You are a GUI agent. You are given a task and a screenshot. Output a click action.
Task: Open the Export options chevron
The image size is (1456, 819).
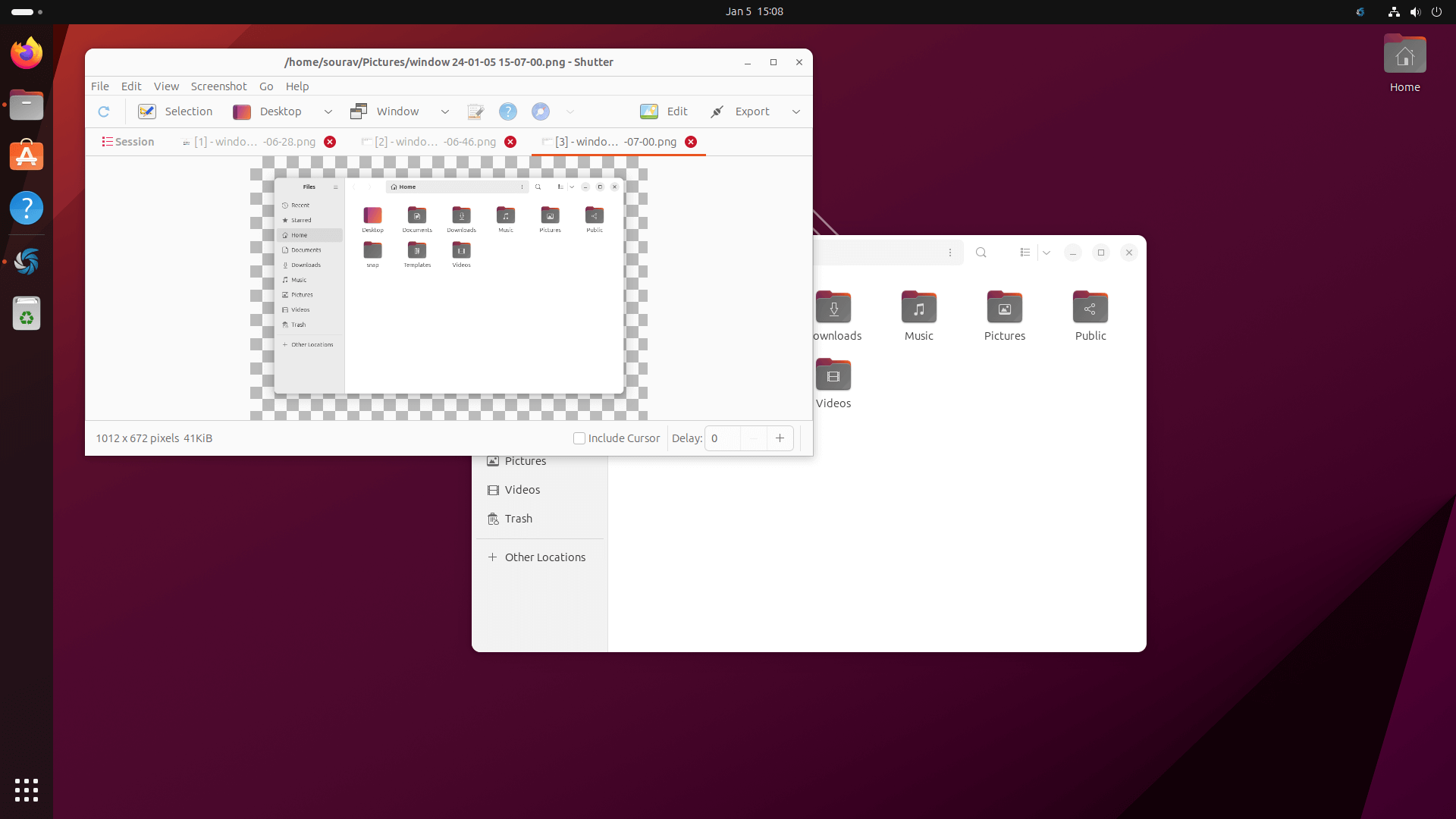tap(795, 111)
